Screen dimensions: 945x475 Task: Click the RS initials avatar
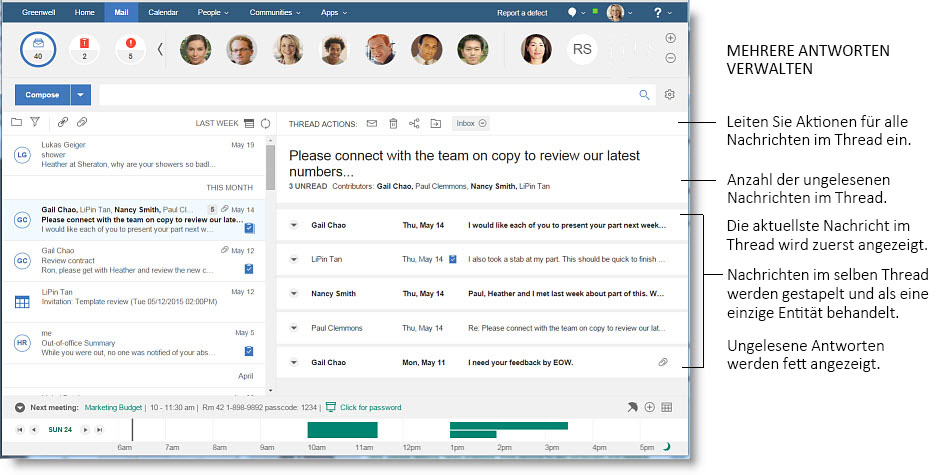(x=582, y=49)
